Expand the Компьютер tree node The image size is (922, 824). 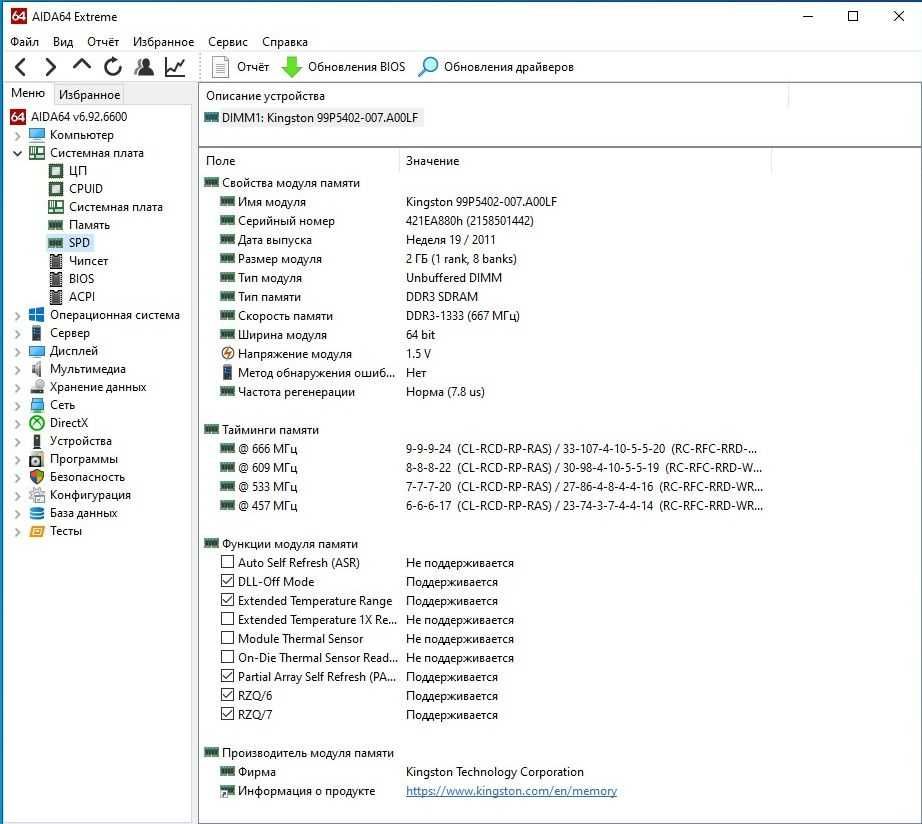(x=17, y=136)
